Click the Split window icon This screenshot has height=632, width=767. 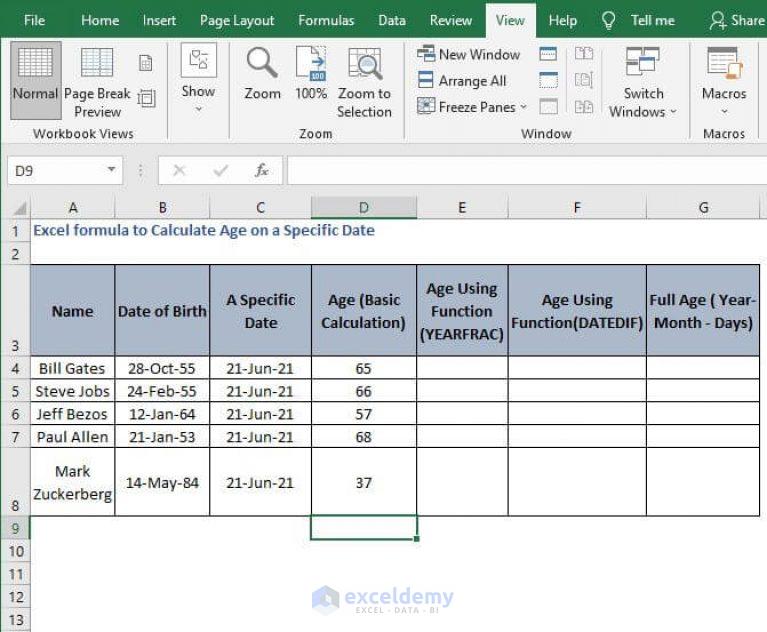548,53
